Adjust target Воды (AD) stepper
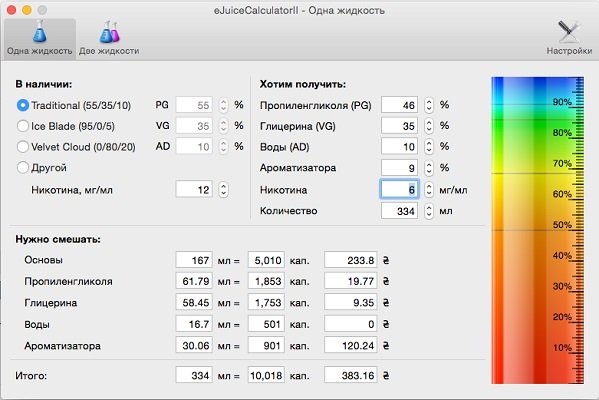The height and width of the screenshot is (400, 599). (x=429, y=146)
